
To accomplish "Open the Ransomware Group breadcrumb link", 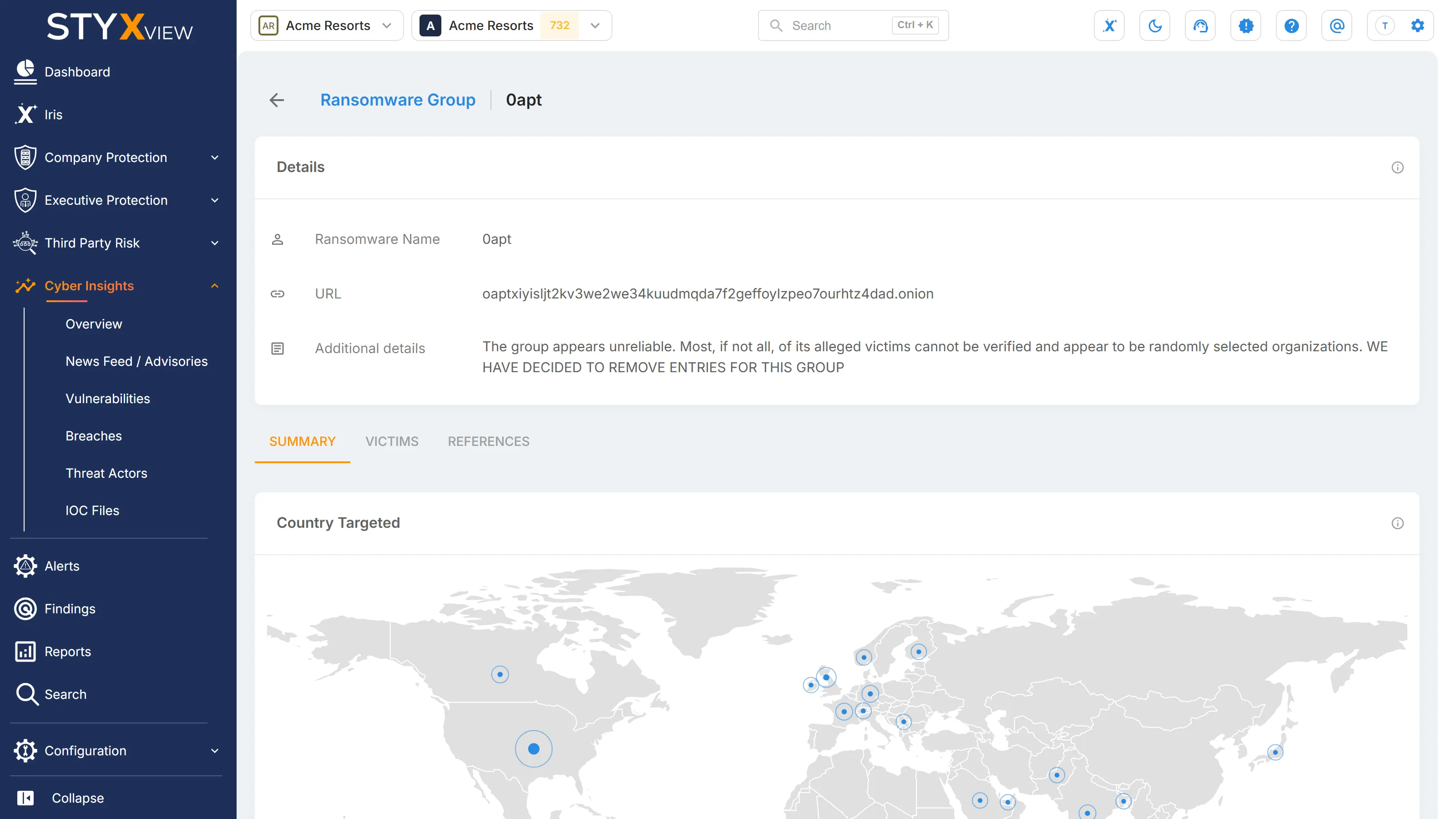I will coord(398,100).
